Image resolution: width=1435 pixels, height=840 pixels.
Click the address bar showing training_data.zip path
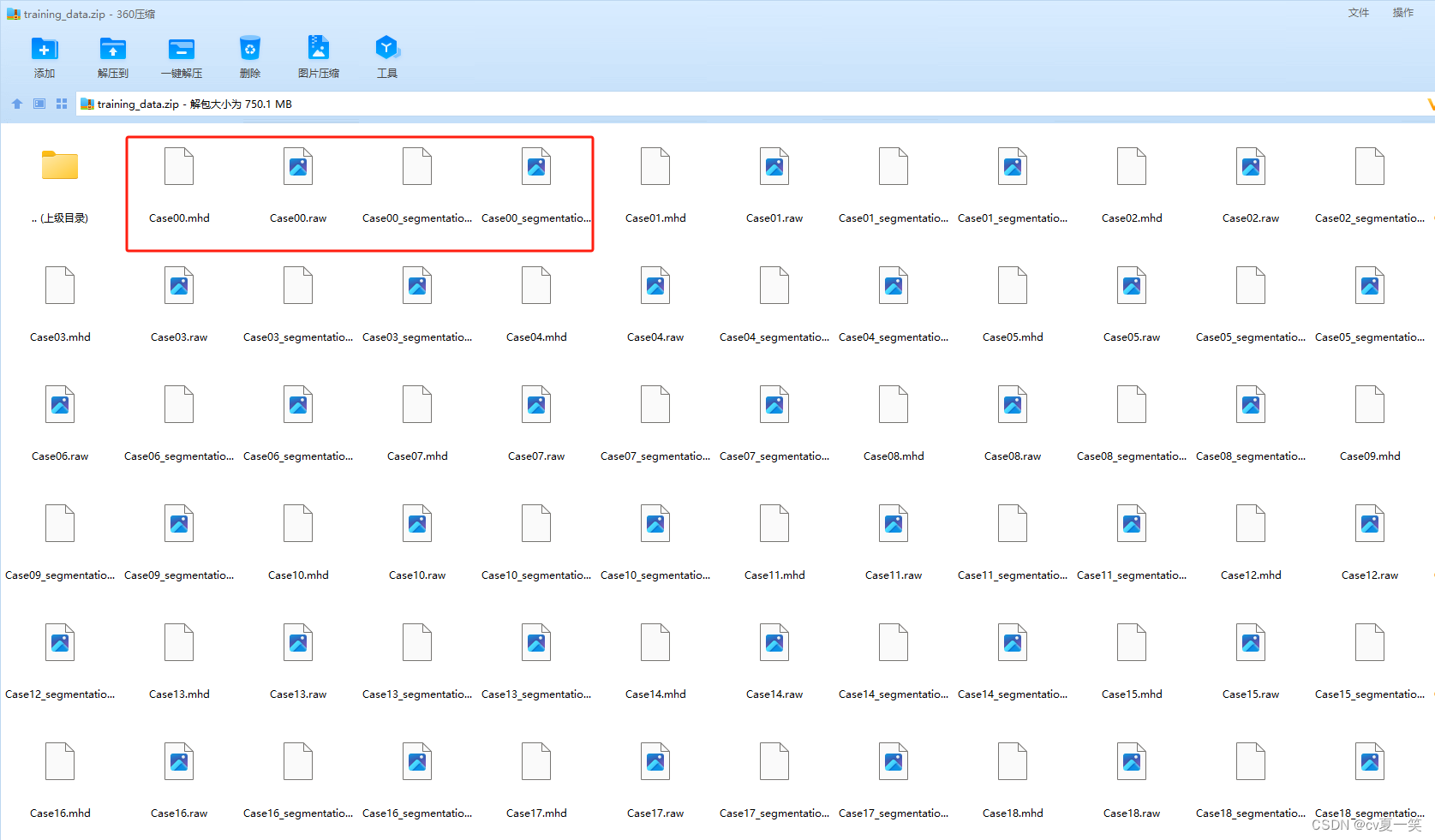pos(754,104)
